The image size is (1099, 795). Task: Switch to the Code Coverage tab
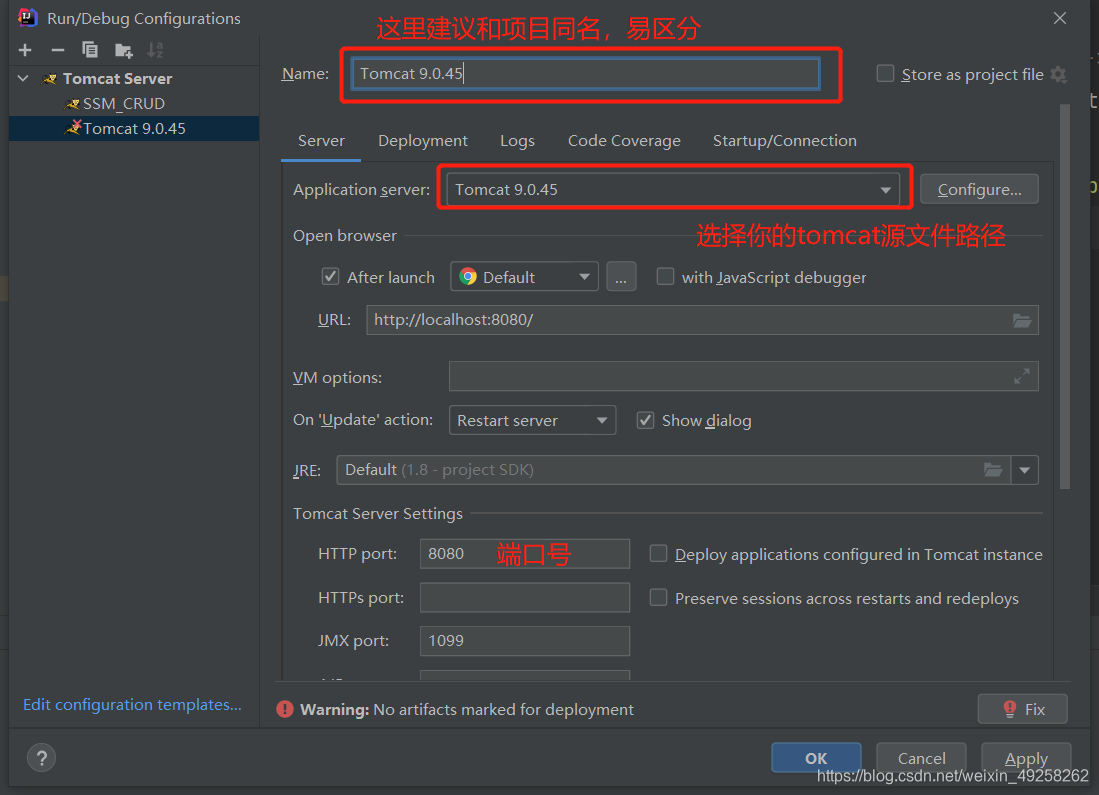[x=624, y=141]
